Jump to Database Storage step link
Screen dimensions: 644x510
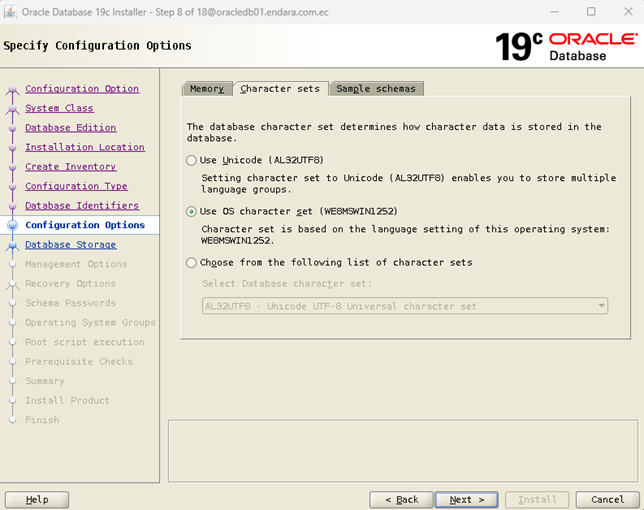point(71,244)
